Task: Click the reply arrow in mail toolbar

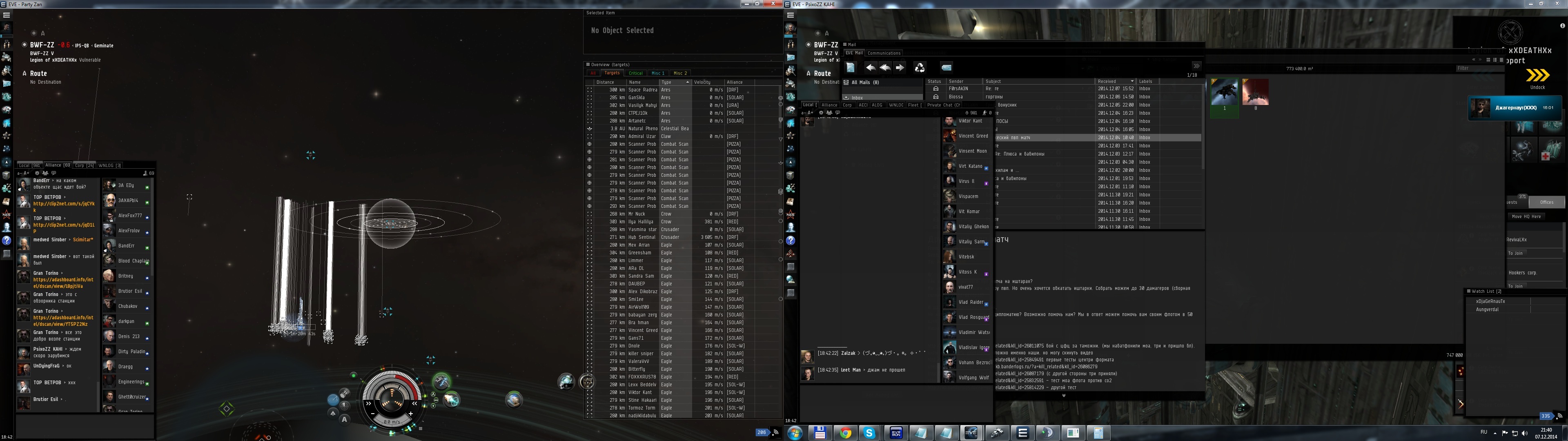Action: [871, 68]
